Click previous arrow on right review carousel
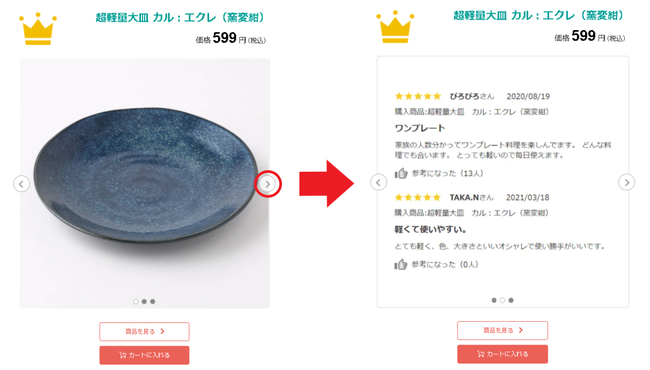This screenshot has height=370, width=650. (x=378, y=182)
